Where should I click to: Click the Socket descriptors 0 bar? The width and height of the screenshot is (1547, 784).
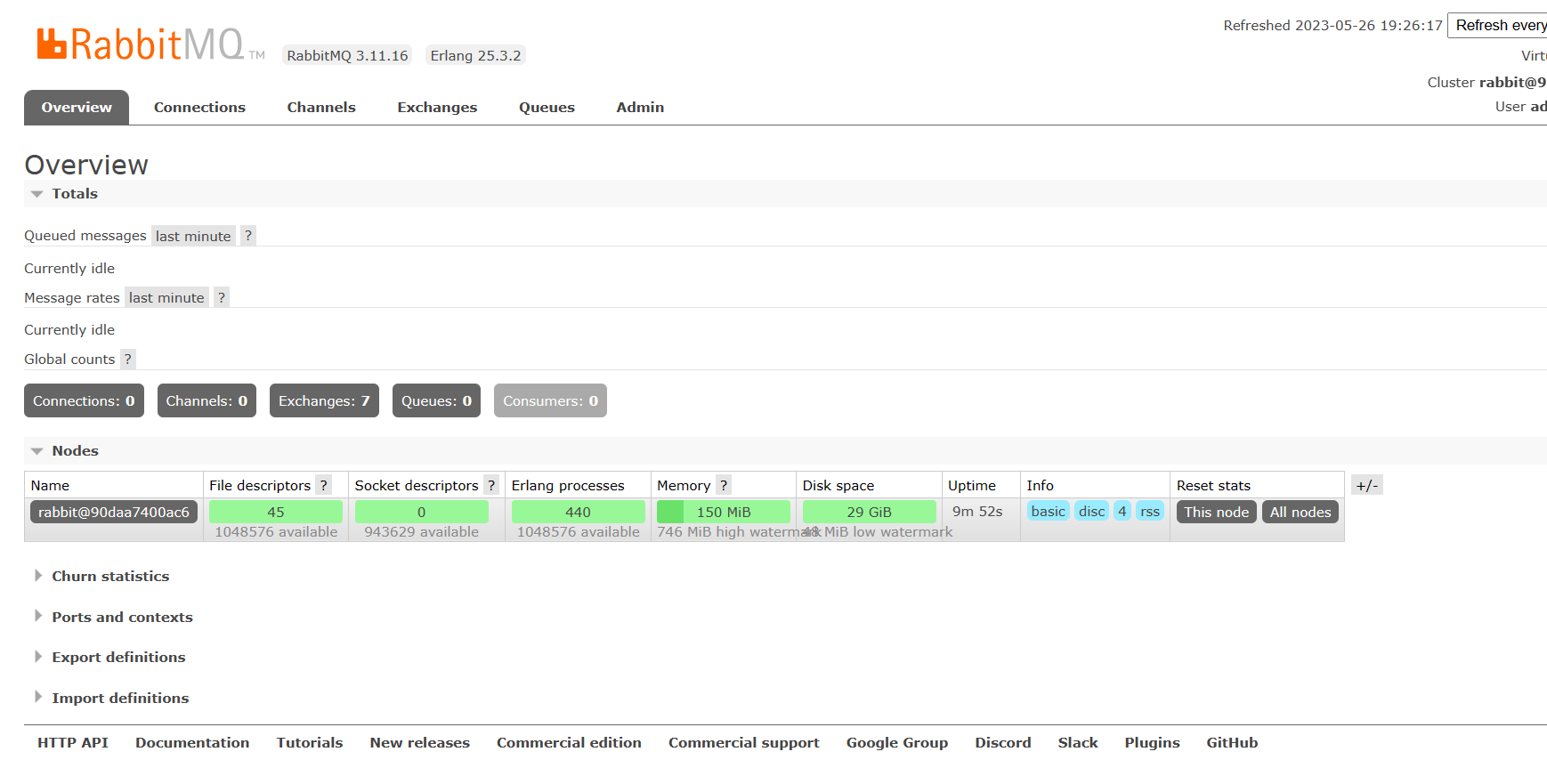[422, 512]
